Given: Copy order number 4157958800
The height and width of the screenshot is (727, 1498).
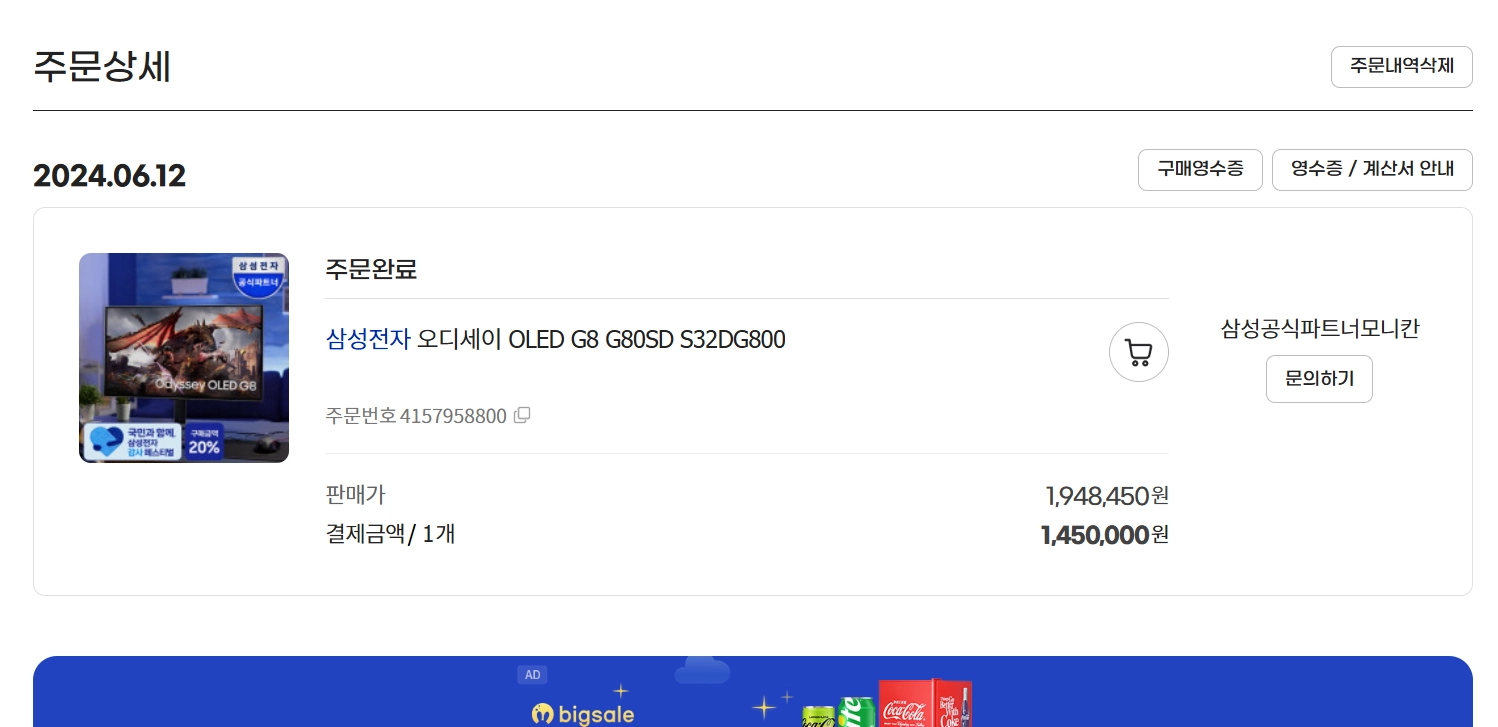Looking at the screenshot, I should [x=522, y=415].
